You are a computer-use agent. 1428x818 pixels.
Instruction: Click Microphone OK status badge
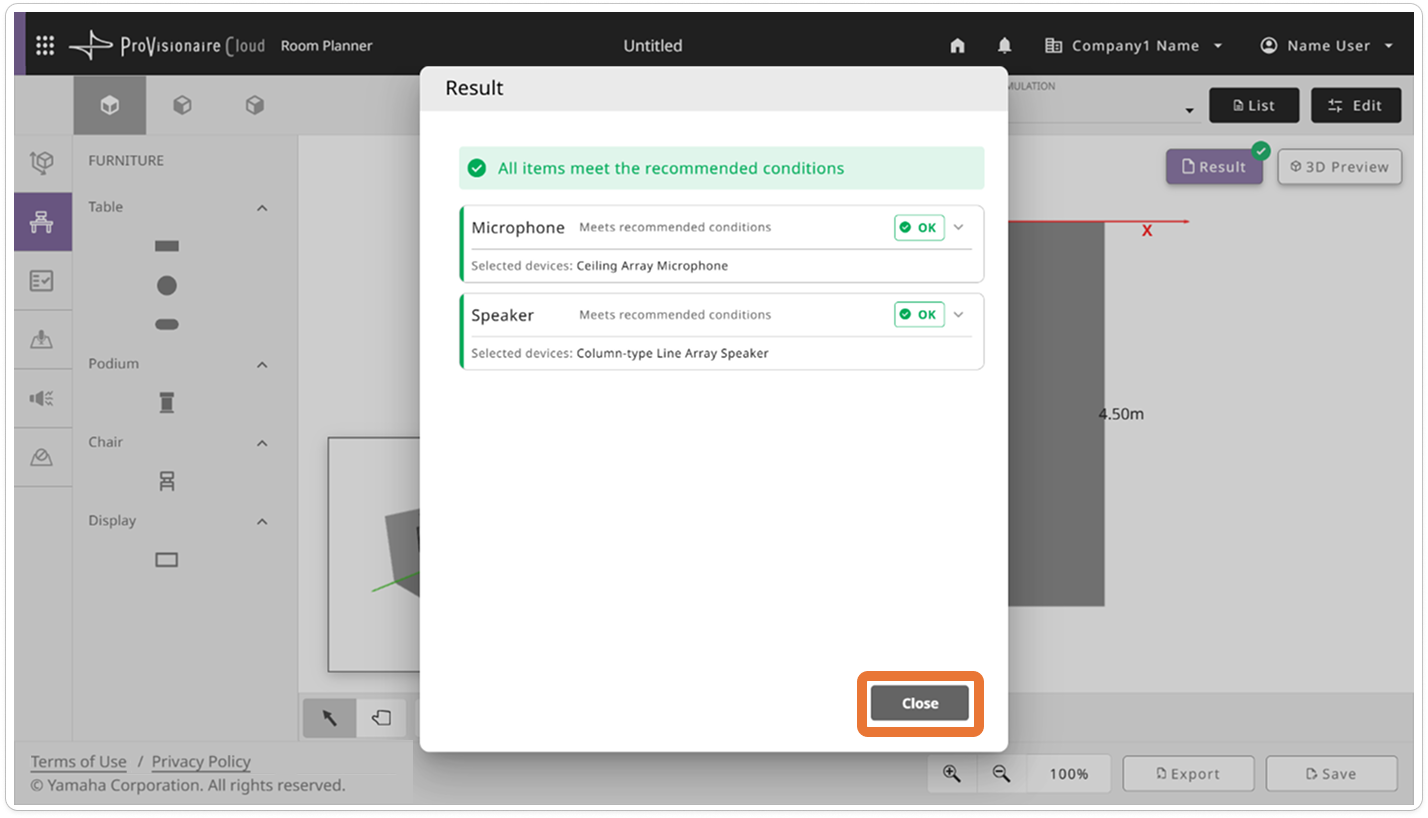(x=919, y=228)
